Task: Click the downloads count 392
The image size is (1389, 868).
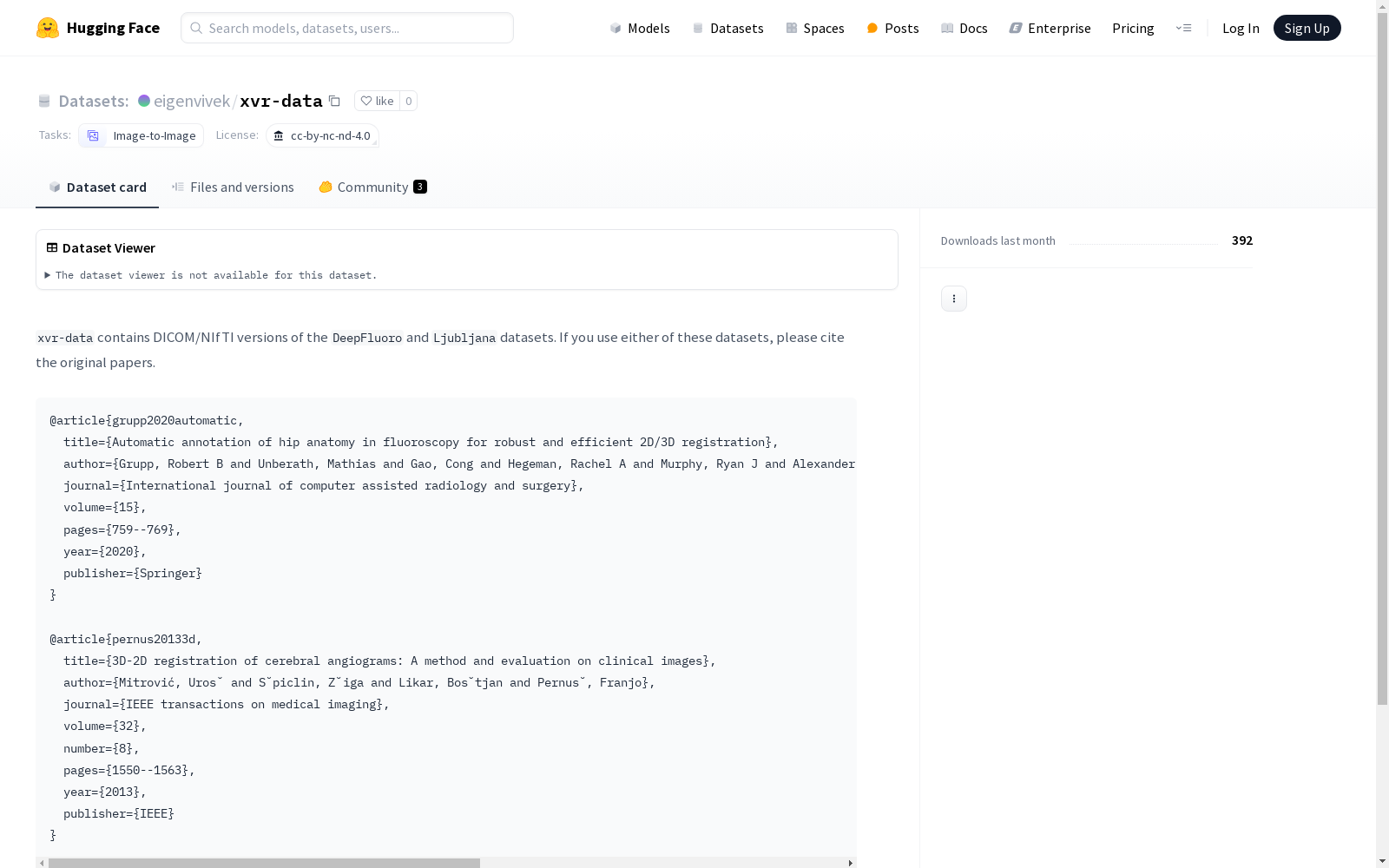Action: [x=1242, y=240]
